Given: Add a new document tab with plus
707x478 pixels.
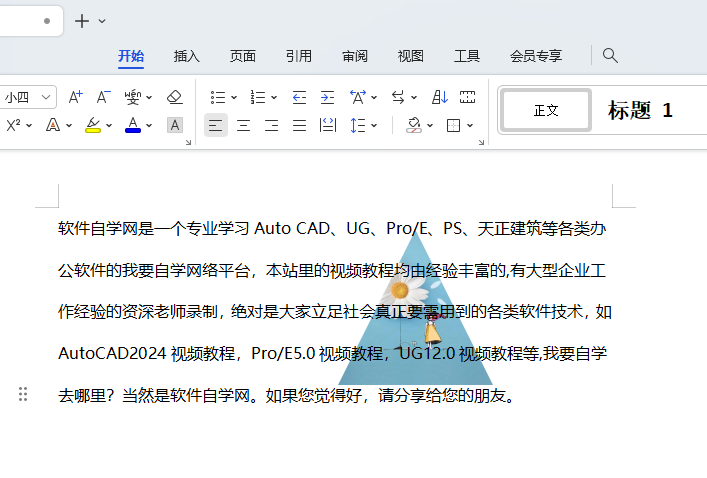Looking at the screenshot, I should point(82,21).
